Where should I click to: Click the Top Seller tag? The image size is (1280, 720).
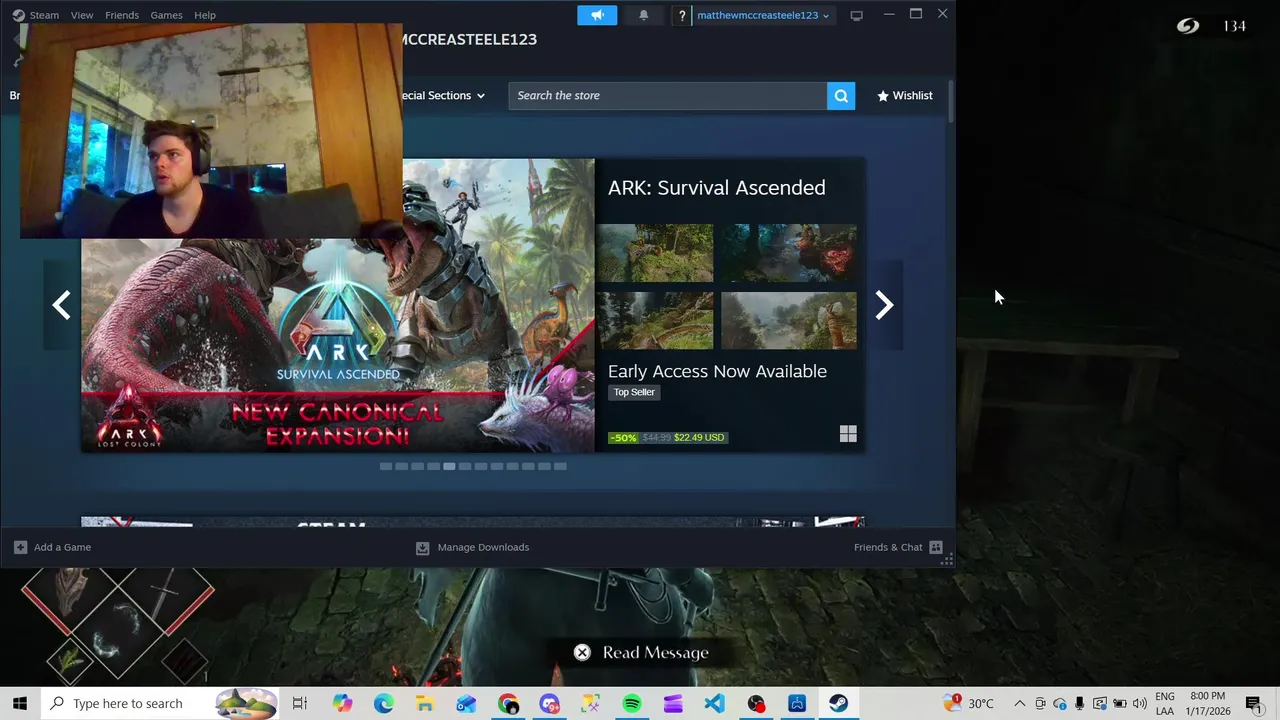(x=634, y=392)
